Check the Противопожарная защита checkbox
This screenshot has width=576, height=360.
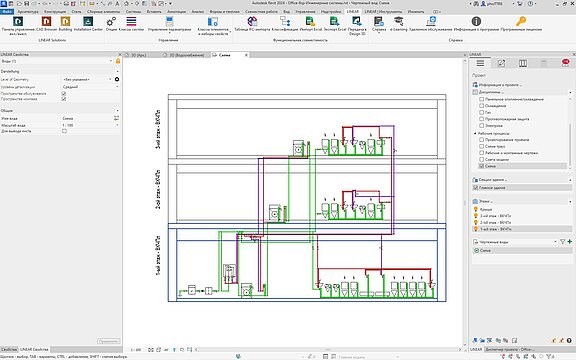point(481,119)
